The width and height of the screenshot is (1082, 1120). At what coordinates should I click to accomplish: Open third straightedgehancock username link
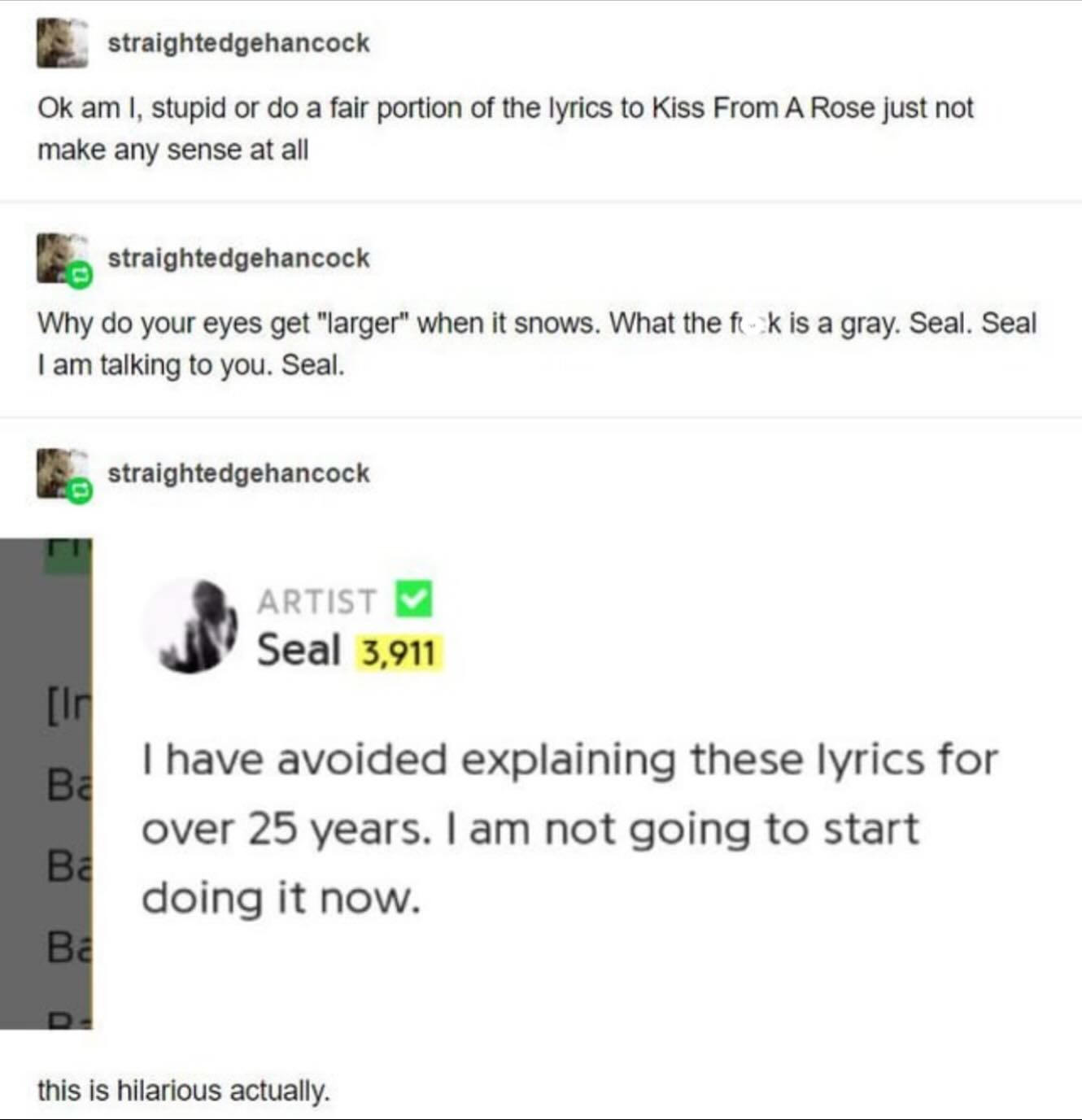[x=238, y=473]
